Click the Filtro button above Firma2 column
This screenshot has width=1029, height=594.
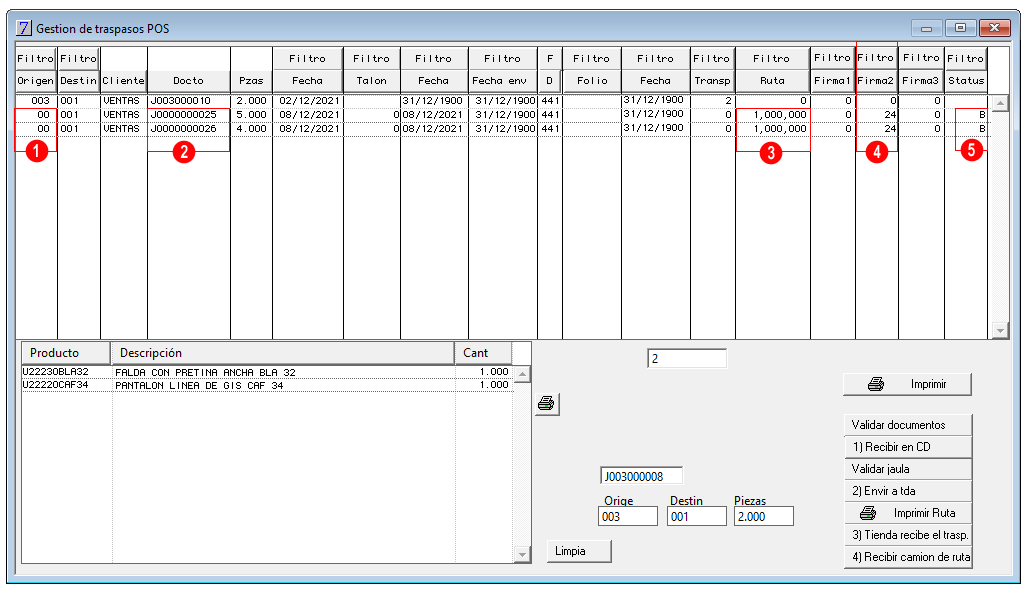point(876,58)
